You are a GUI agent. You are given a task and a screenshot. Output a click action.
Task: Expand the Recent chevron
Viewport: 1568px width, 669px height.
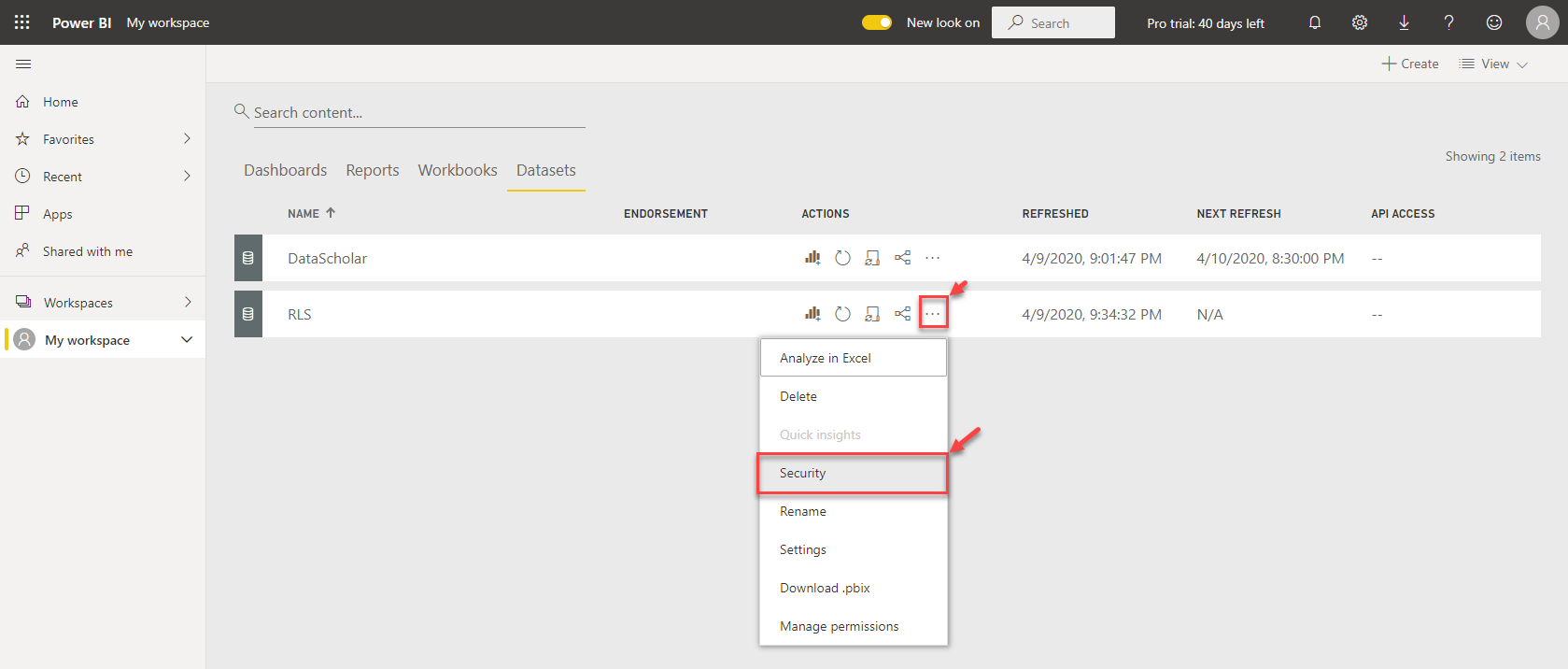pyautogui.click(x=187, y=176)
